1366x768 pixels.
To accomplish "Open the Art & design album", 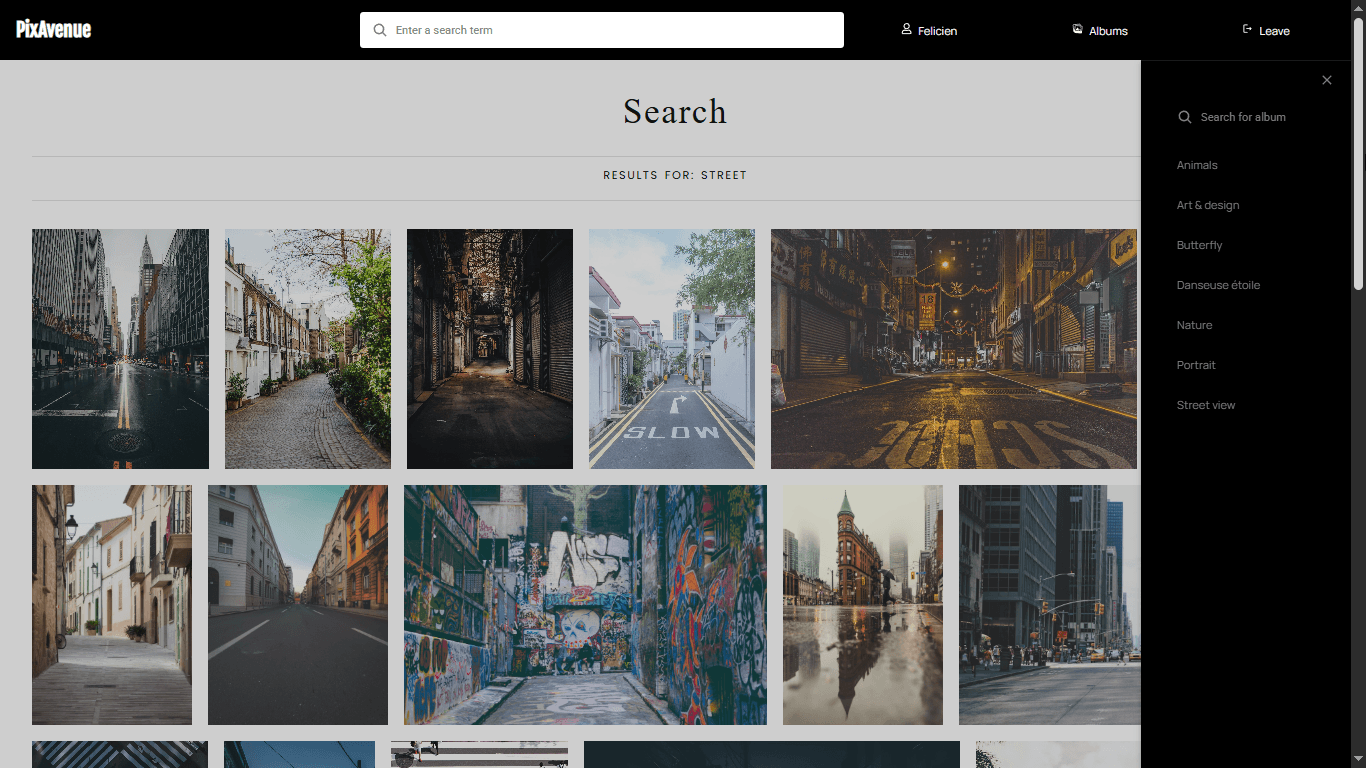I will tap(1208, 205).
